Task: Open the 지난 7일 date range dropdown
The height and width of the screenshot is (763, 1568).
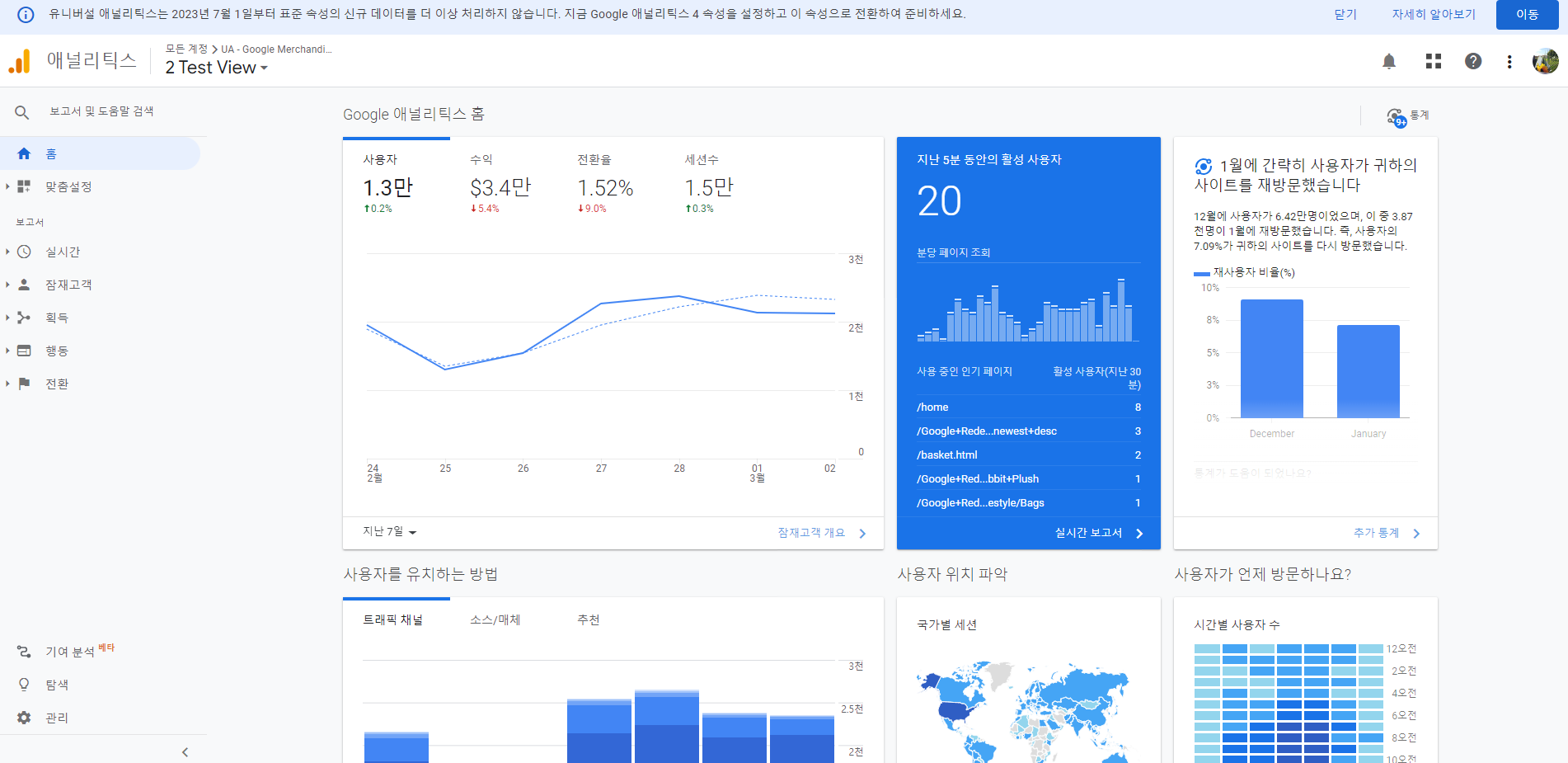Action: click(390, 532)
